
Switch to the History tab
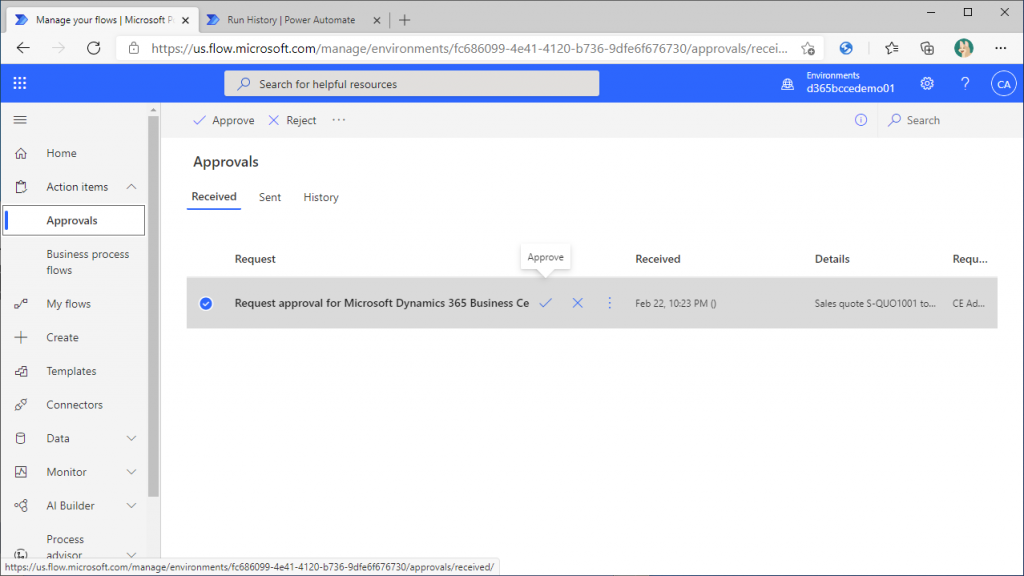[321, 197]
